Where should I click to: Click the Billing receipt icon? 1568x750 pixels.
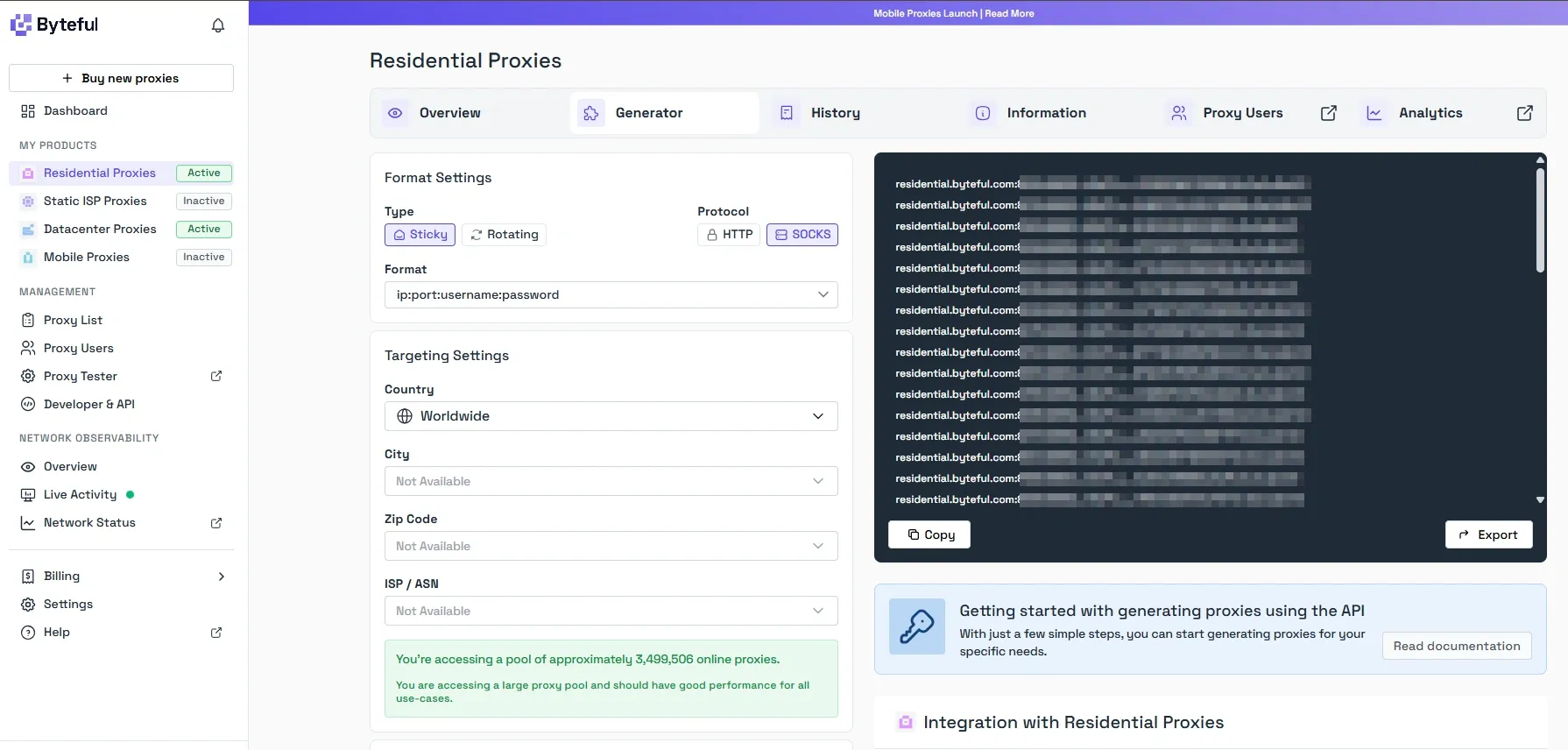click(28, 577)
